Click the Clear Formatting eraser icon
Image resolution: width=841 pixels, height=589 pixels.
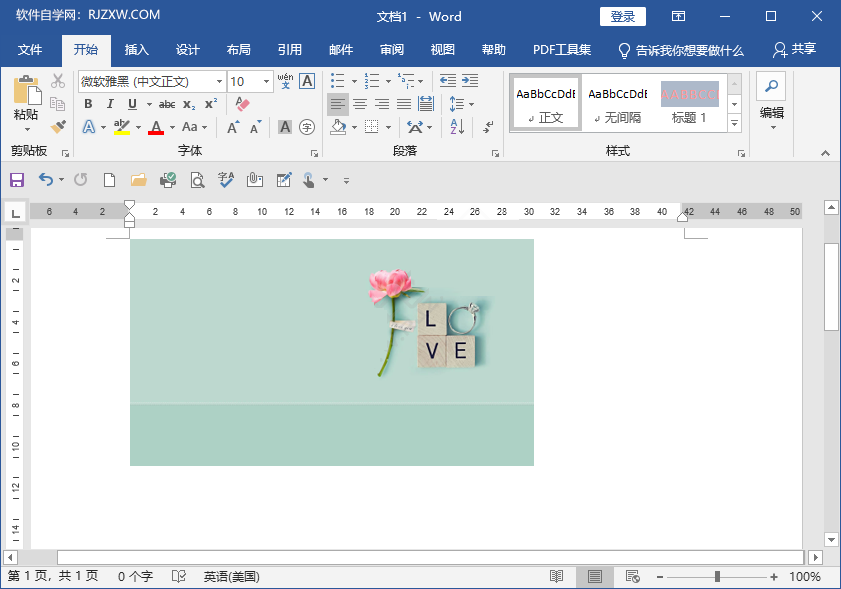coord(242,104)
